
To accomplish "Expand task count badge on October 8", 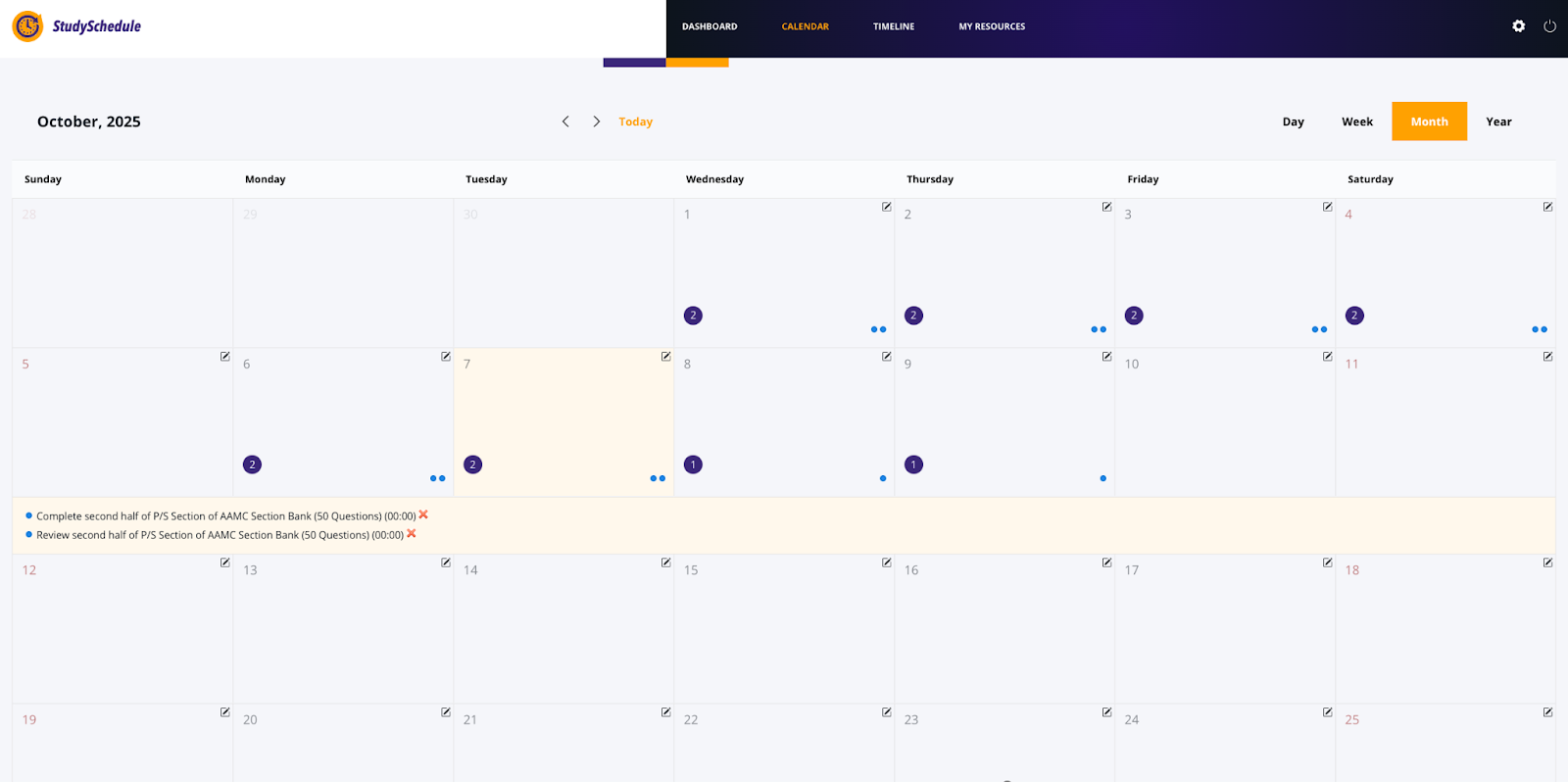I will click(x=693, y=464).
